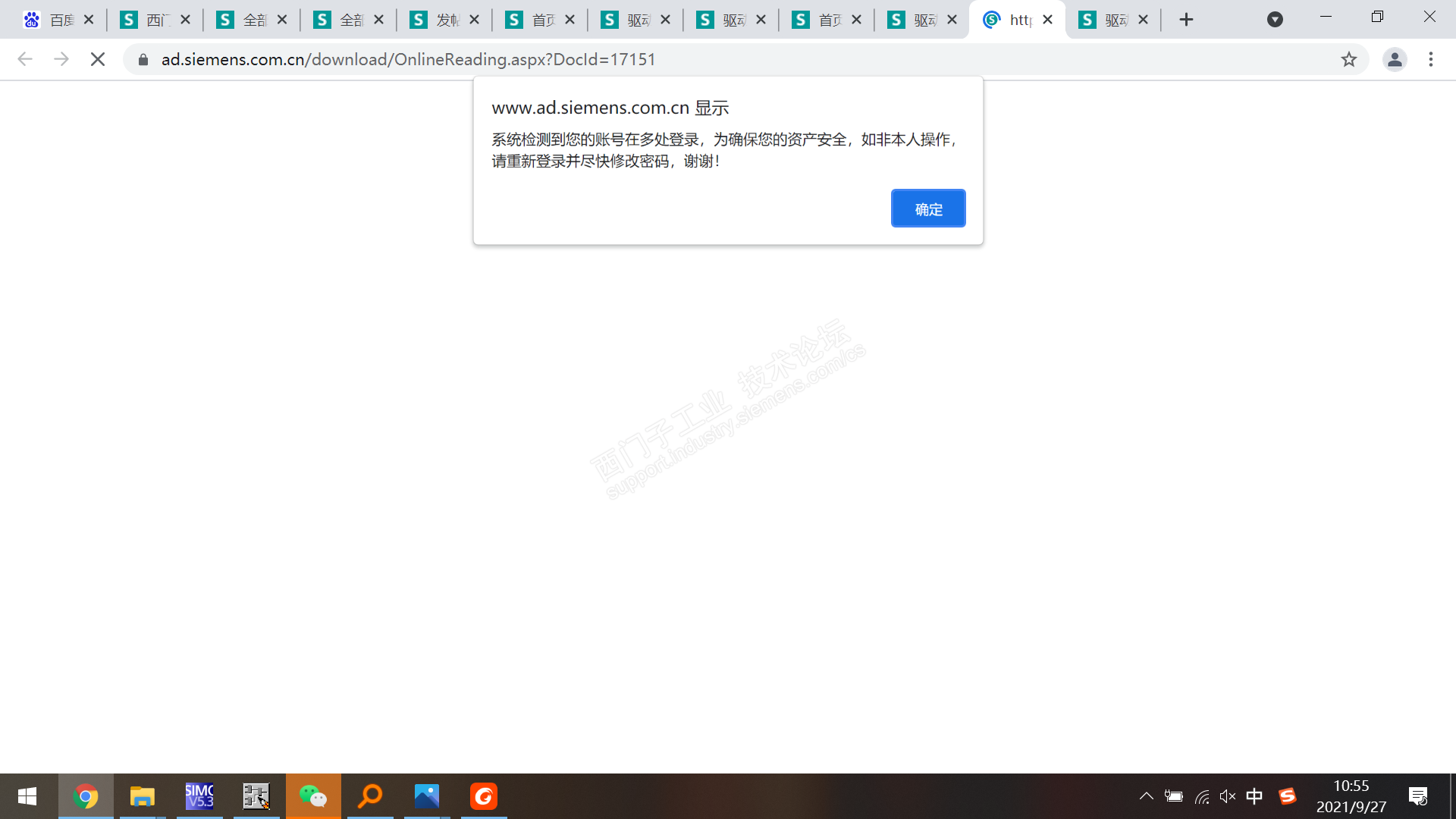Close the active http tab
The height and width of the screenshot is (819, 1456).
[1047, 20]
